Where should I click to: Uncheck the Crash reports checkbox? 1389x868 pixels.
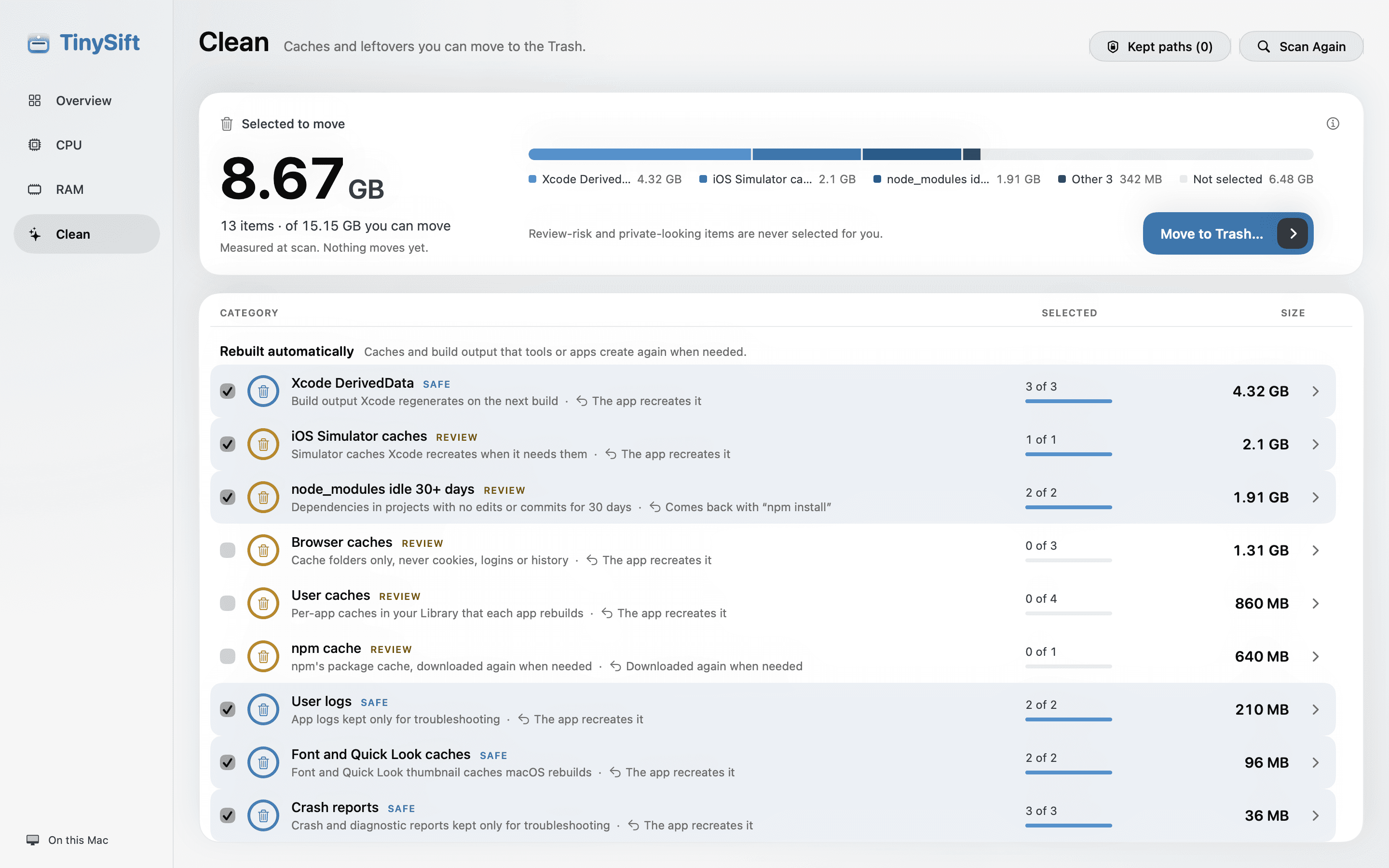(228, 815)
